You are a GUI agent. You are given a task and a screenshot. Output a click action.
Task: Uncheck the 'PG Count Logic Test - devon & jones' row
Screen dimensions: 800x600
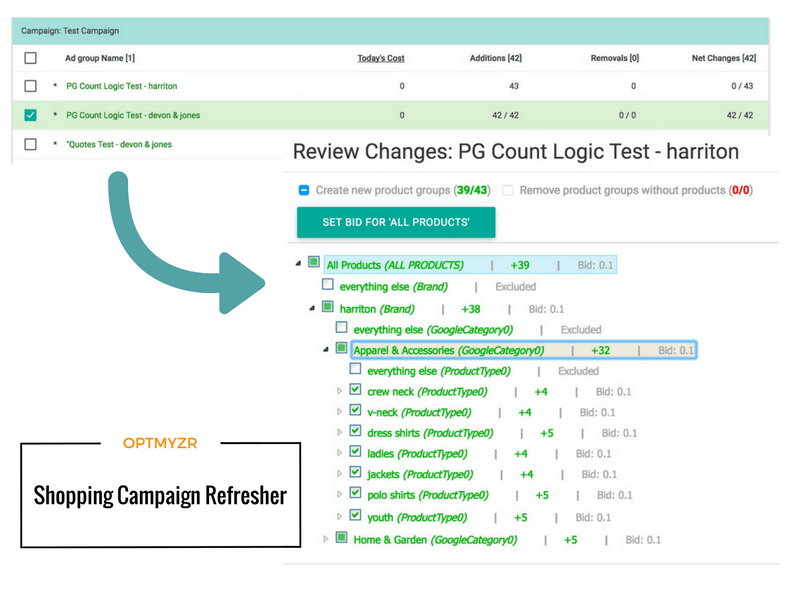tap(30, 115)
